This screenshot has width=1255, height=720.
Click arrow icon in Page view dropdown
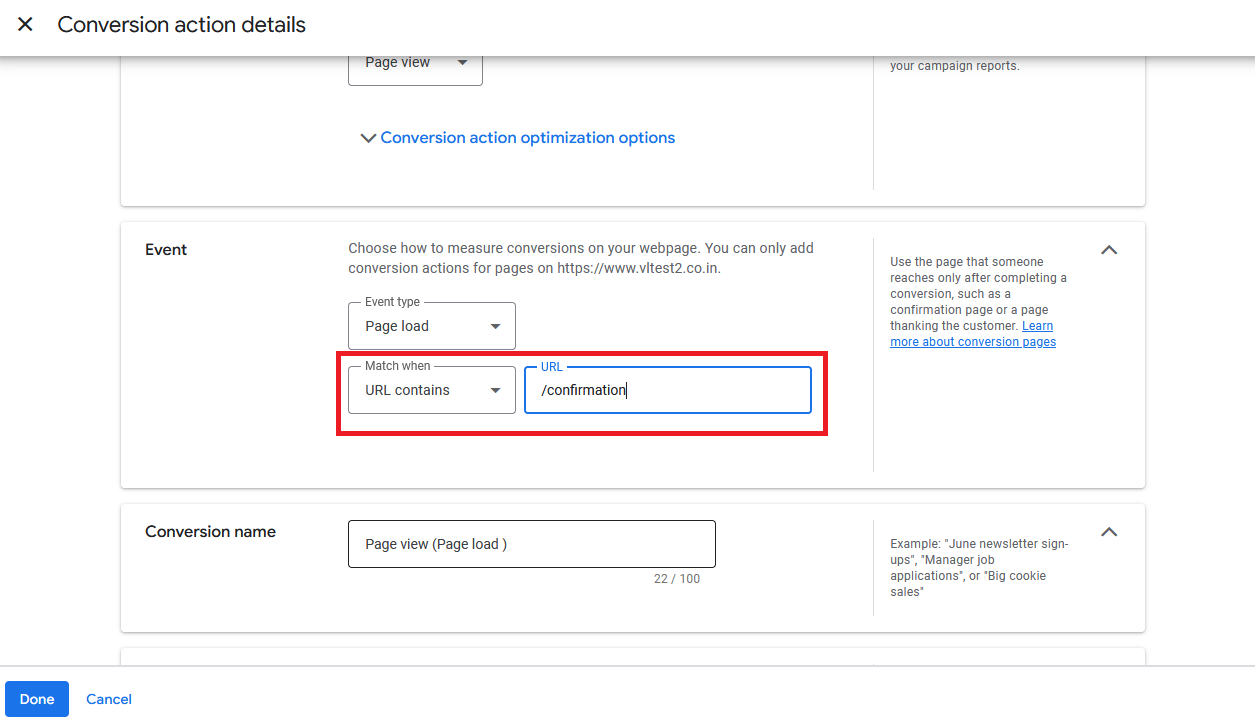[462, 63]
